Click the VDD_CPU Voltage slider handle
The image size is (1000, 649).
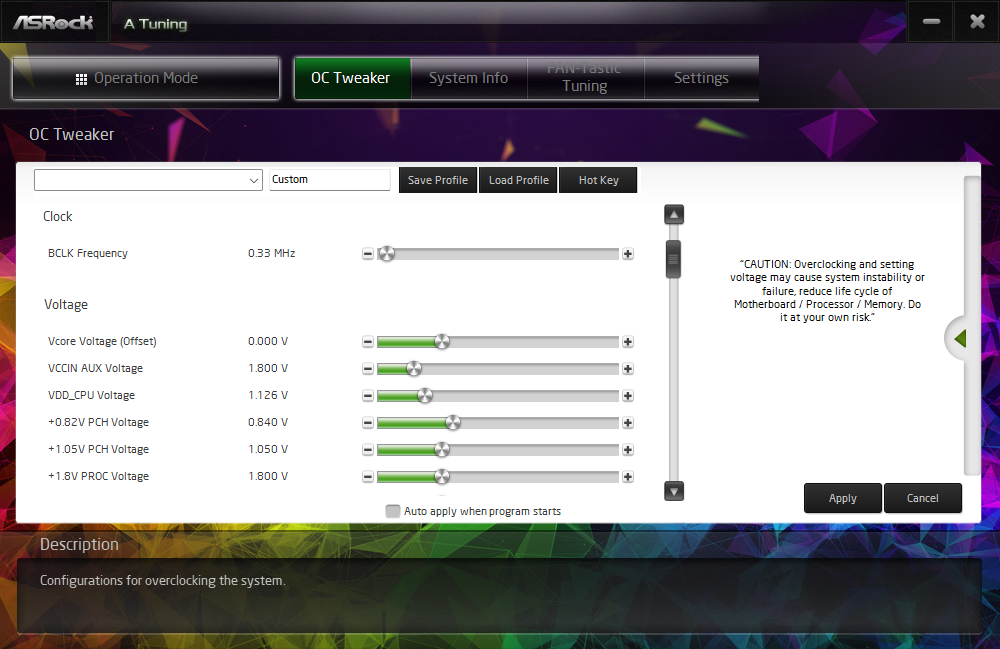(x=425, y=396)
